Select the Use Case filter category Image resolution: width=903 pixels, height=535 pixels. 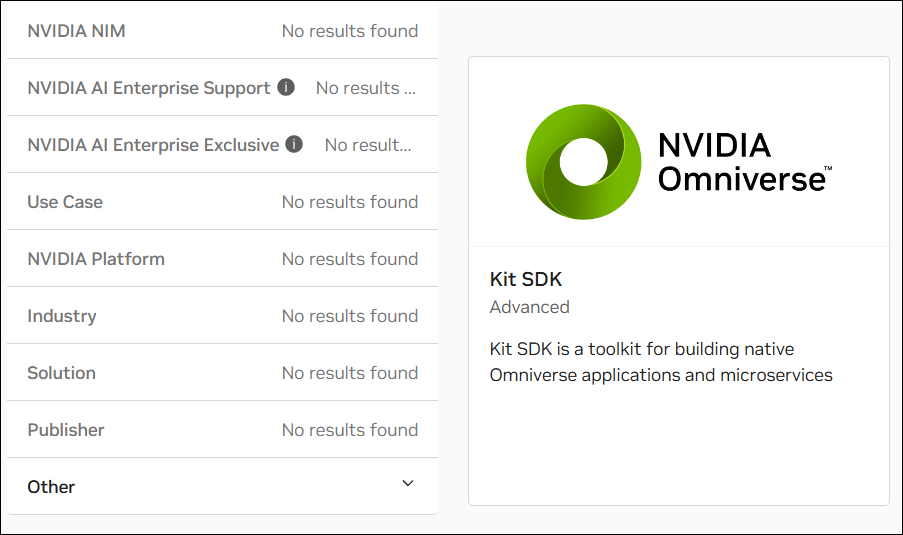pos(222,202)
